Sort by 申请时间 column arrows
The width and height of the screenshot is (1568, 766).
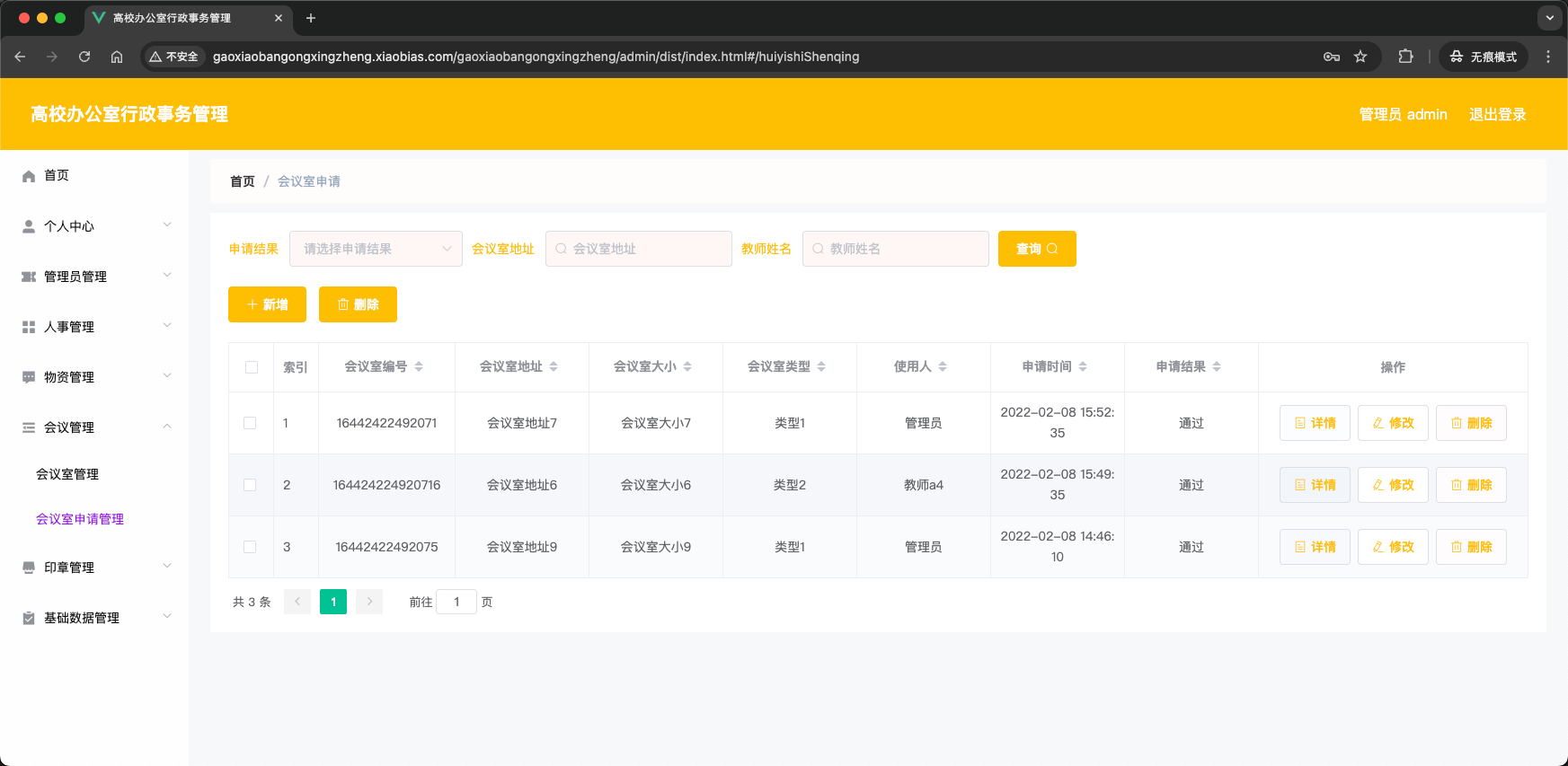tap(1083, 366)
